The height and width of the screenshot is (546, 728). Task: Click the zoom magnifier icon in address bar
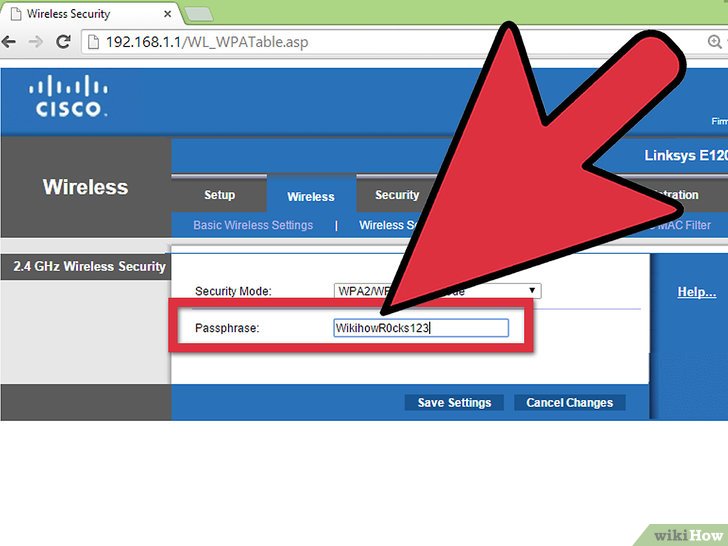point(715,42)
